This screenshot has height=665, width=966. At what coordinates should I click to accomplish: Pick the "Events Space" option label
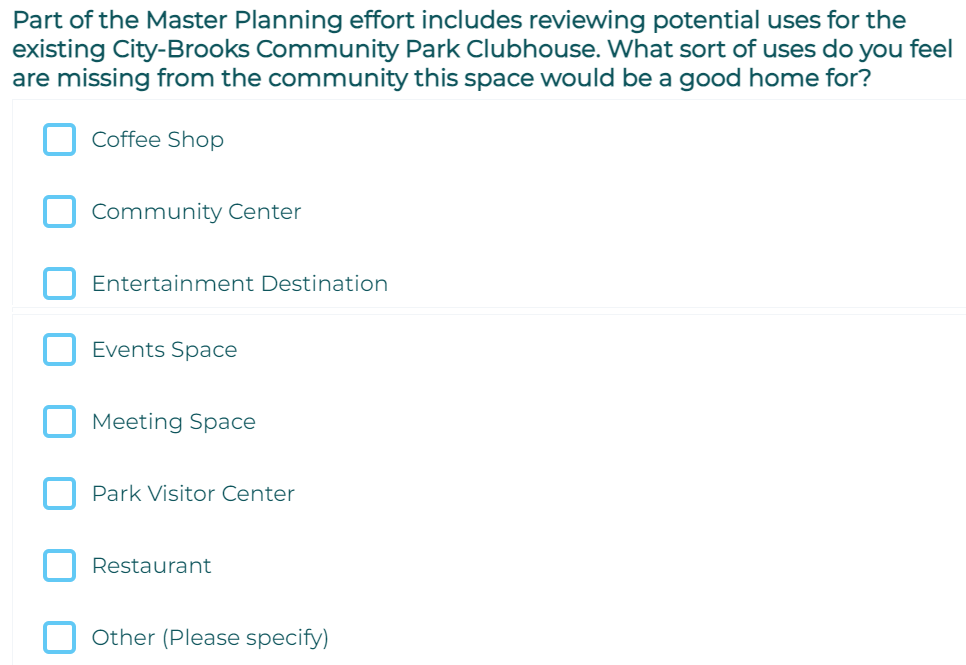[164, 350]
